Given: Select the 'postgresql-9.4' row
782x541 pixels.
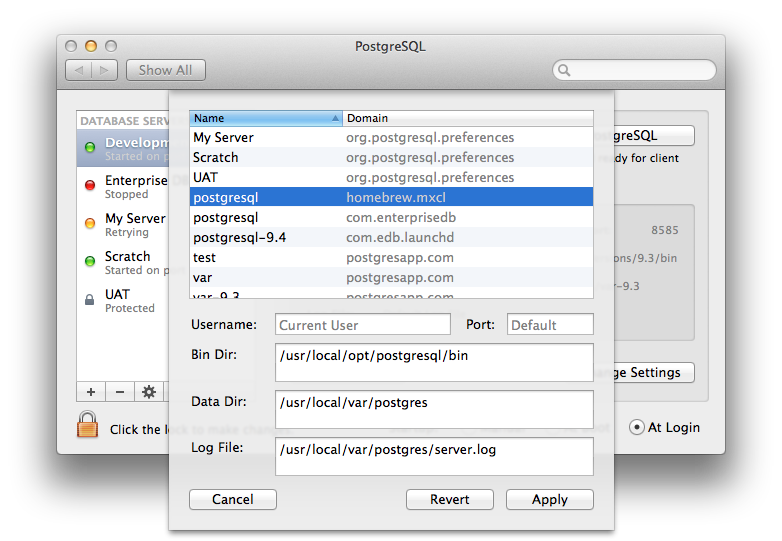Looking at the screenshot, I should (391, 237).
